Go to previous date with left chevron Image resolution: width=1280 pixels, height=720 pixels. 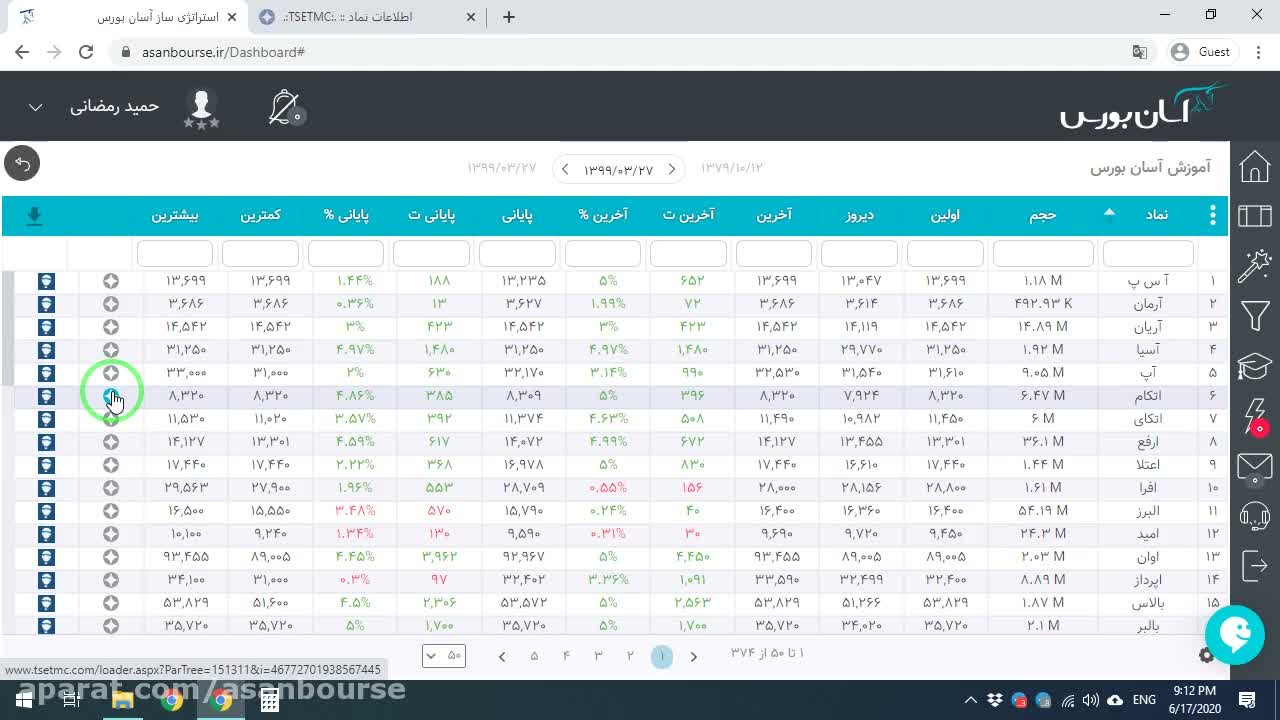565,169
